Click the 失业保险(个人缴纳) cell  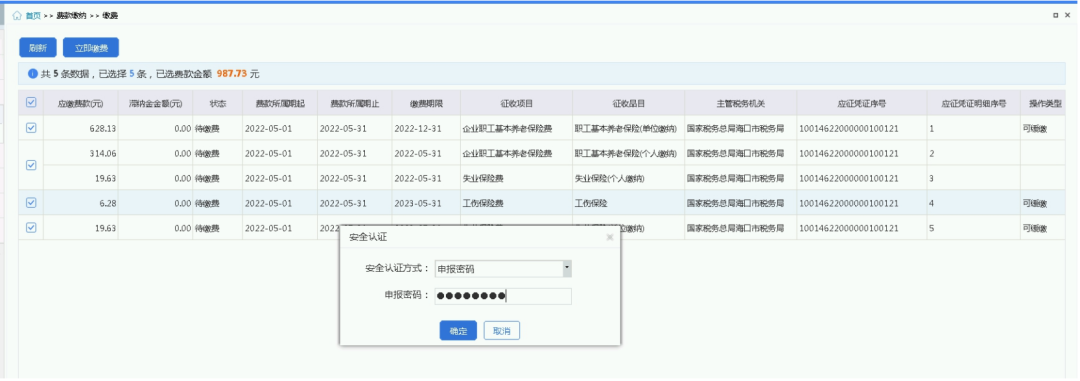coord(628,178)
